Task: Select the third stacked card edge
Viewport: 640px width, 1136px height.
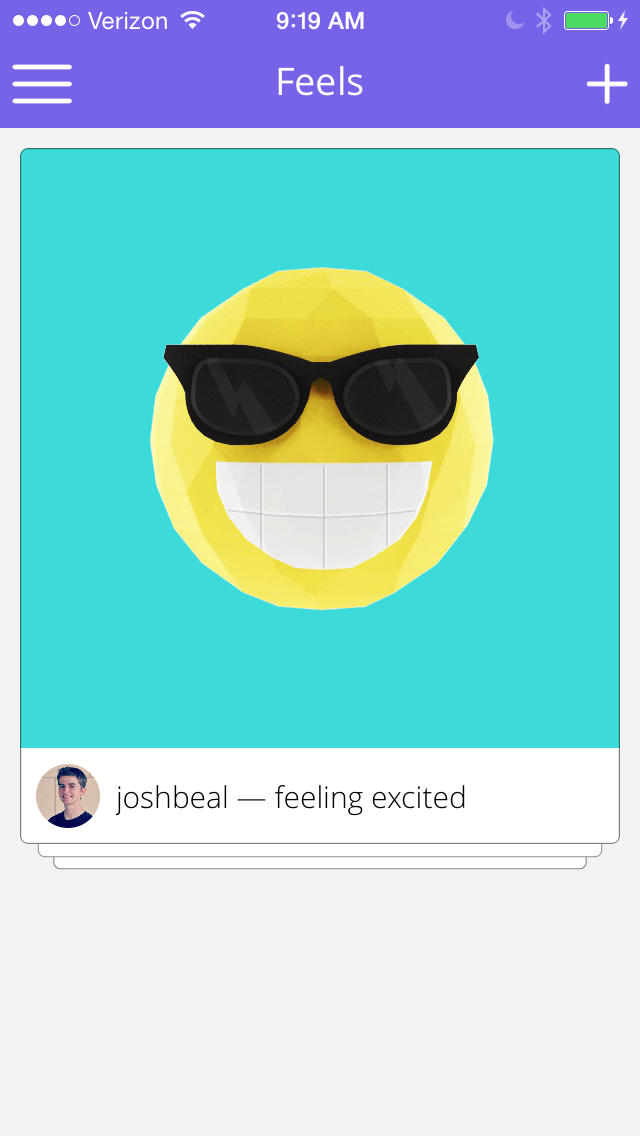Action: (320, 862)
